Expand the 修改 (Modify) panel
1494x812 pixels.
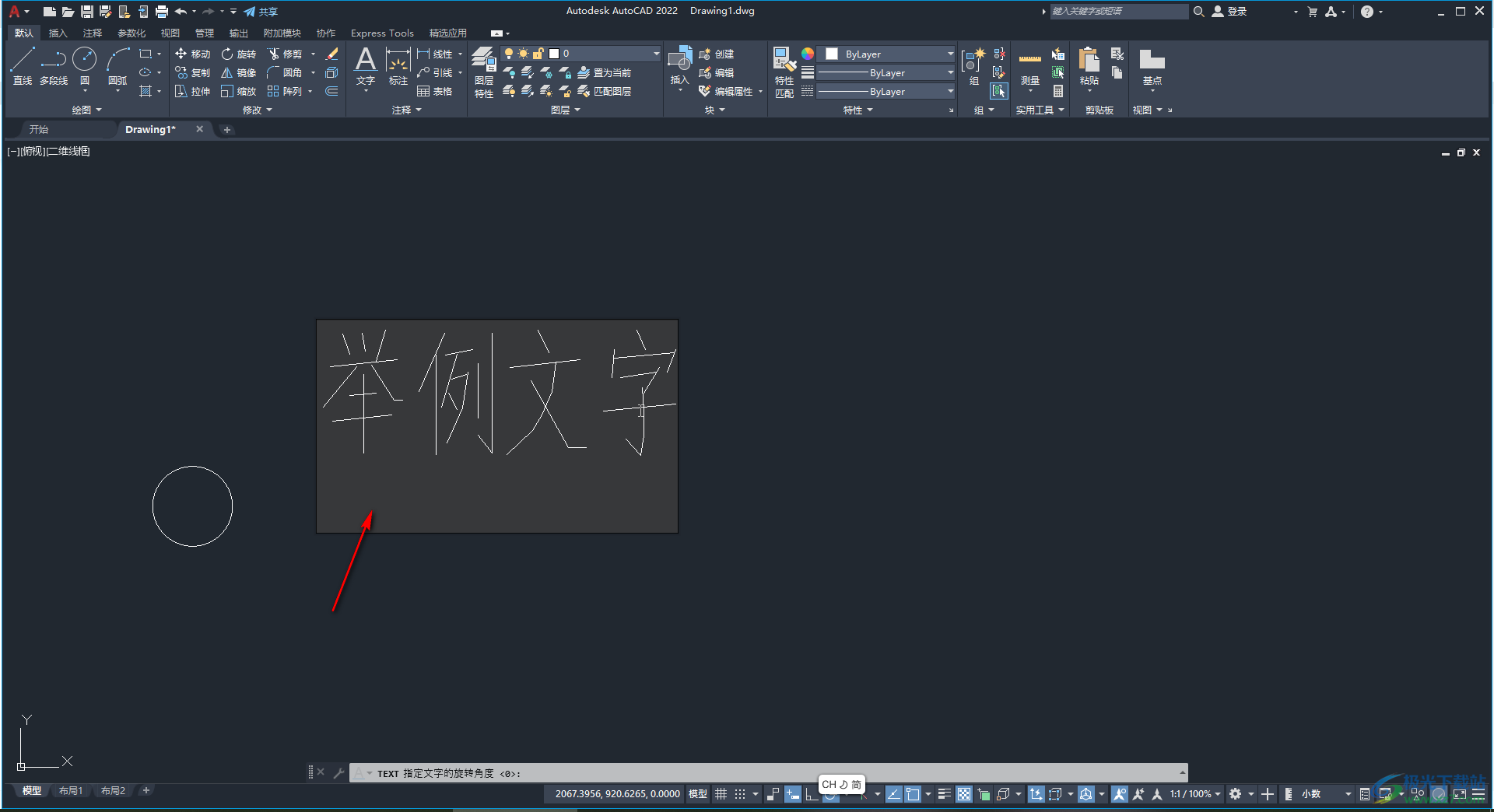point(257,110)
